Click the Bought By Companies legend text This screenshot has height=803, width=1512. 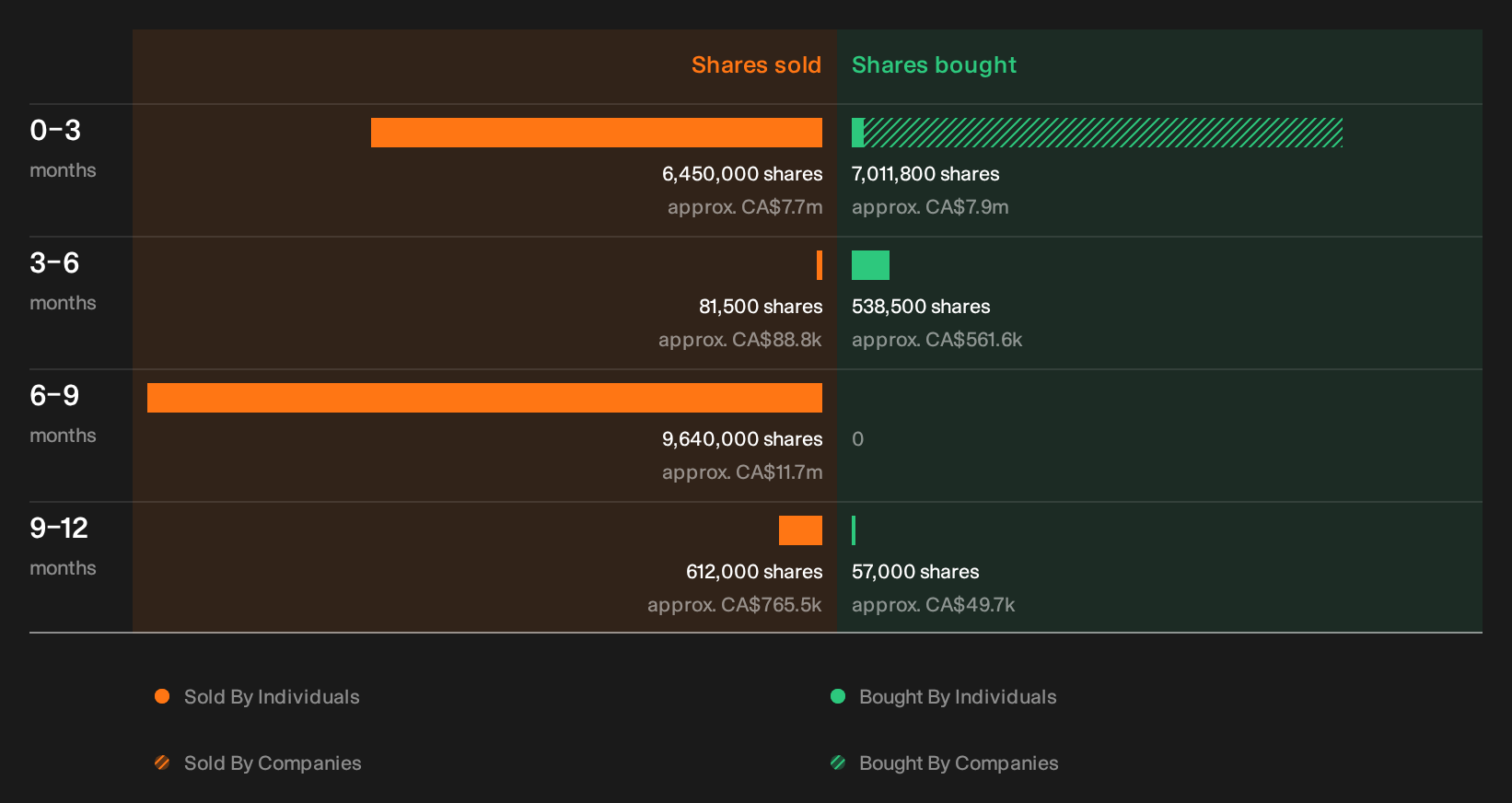[x=959, y=763]
